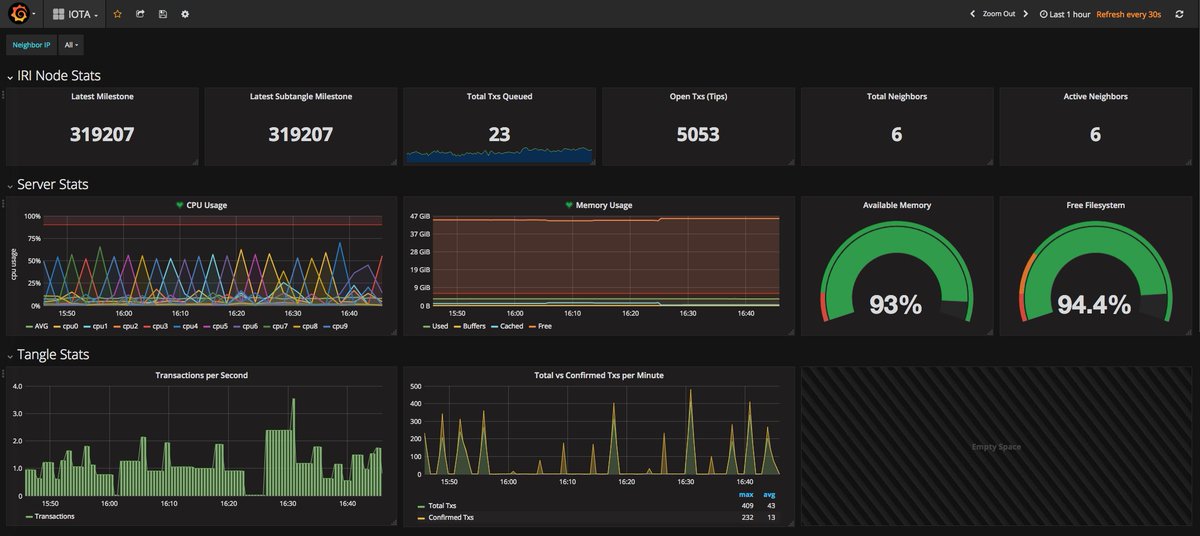Toggle Total Txs series in legend

tap(441, 507)
